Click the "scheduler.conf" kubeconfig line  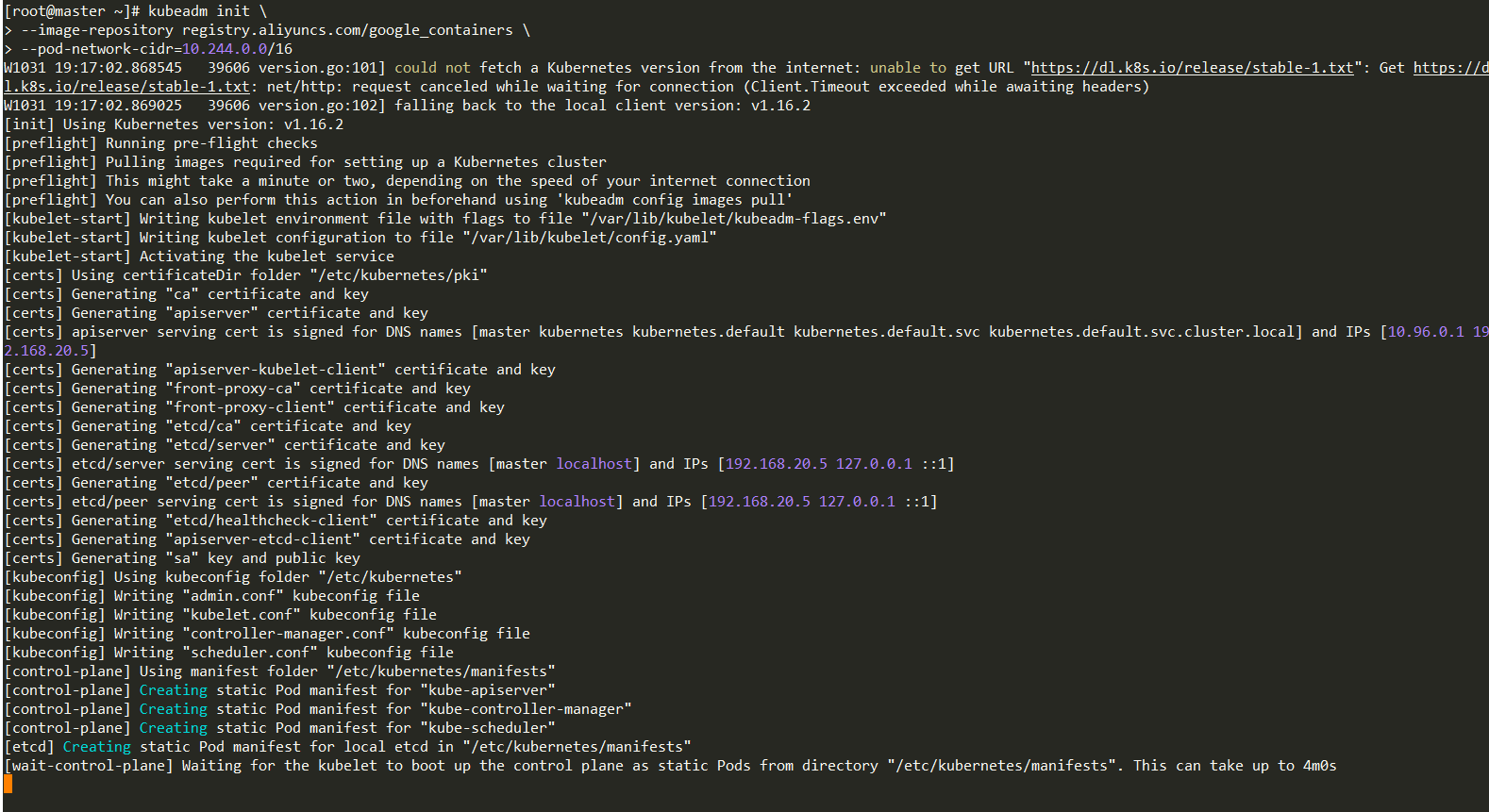tap(229, 653)
